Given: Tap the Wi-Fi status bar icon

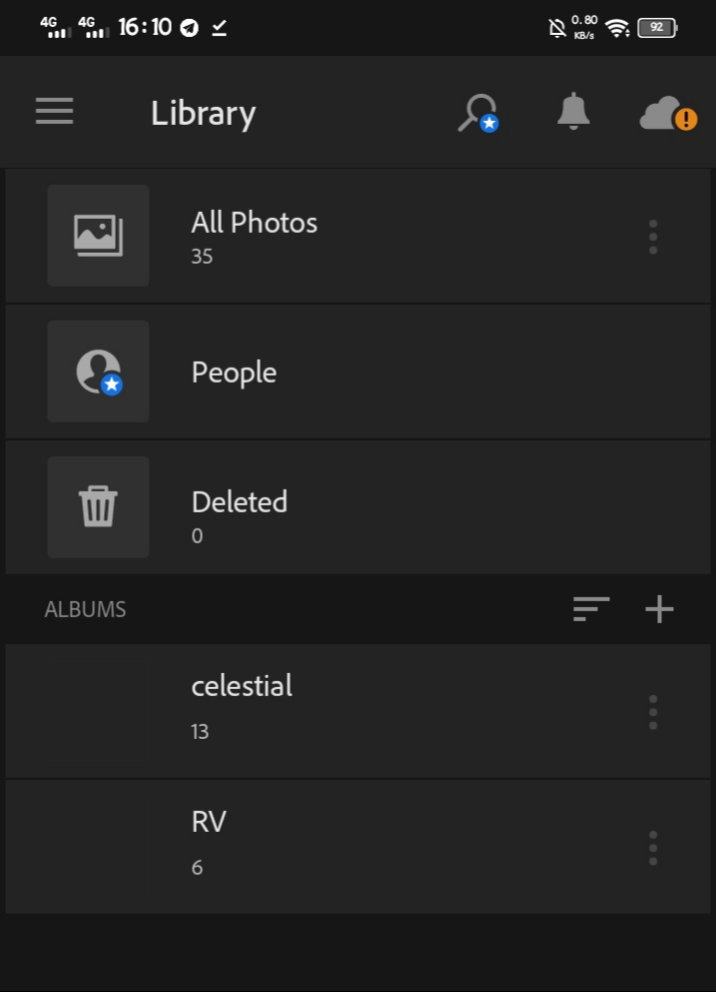Looking at the screenshot, I should click(617, 28).
